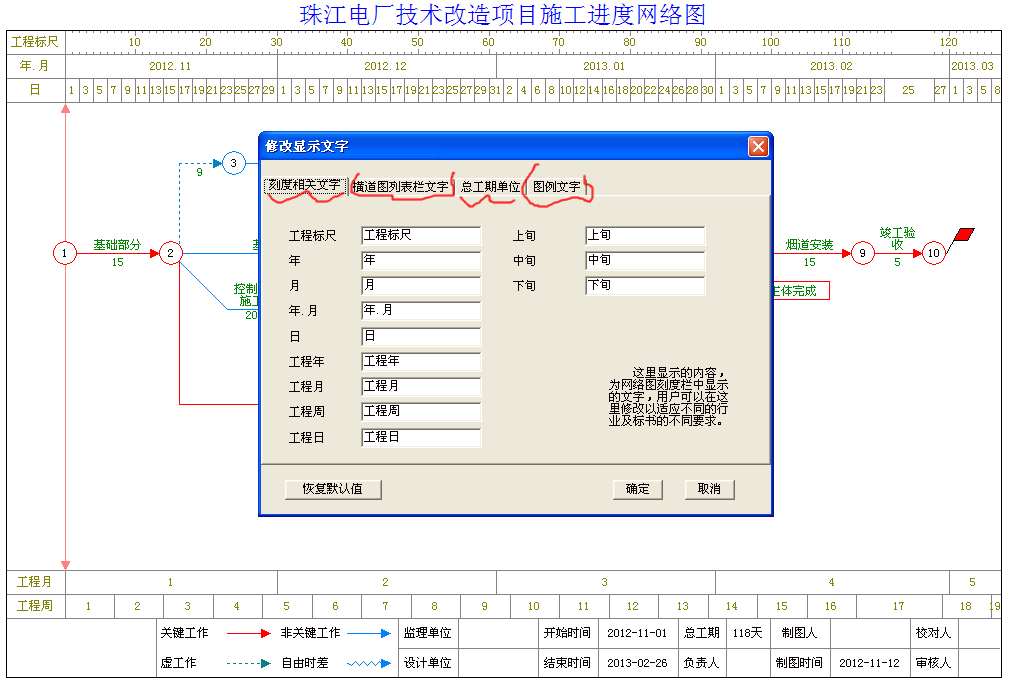Screen dimensions: 1014x687
Task: Click the 非关键工作 legend blue arrow
Action: (x=369, y=634)
